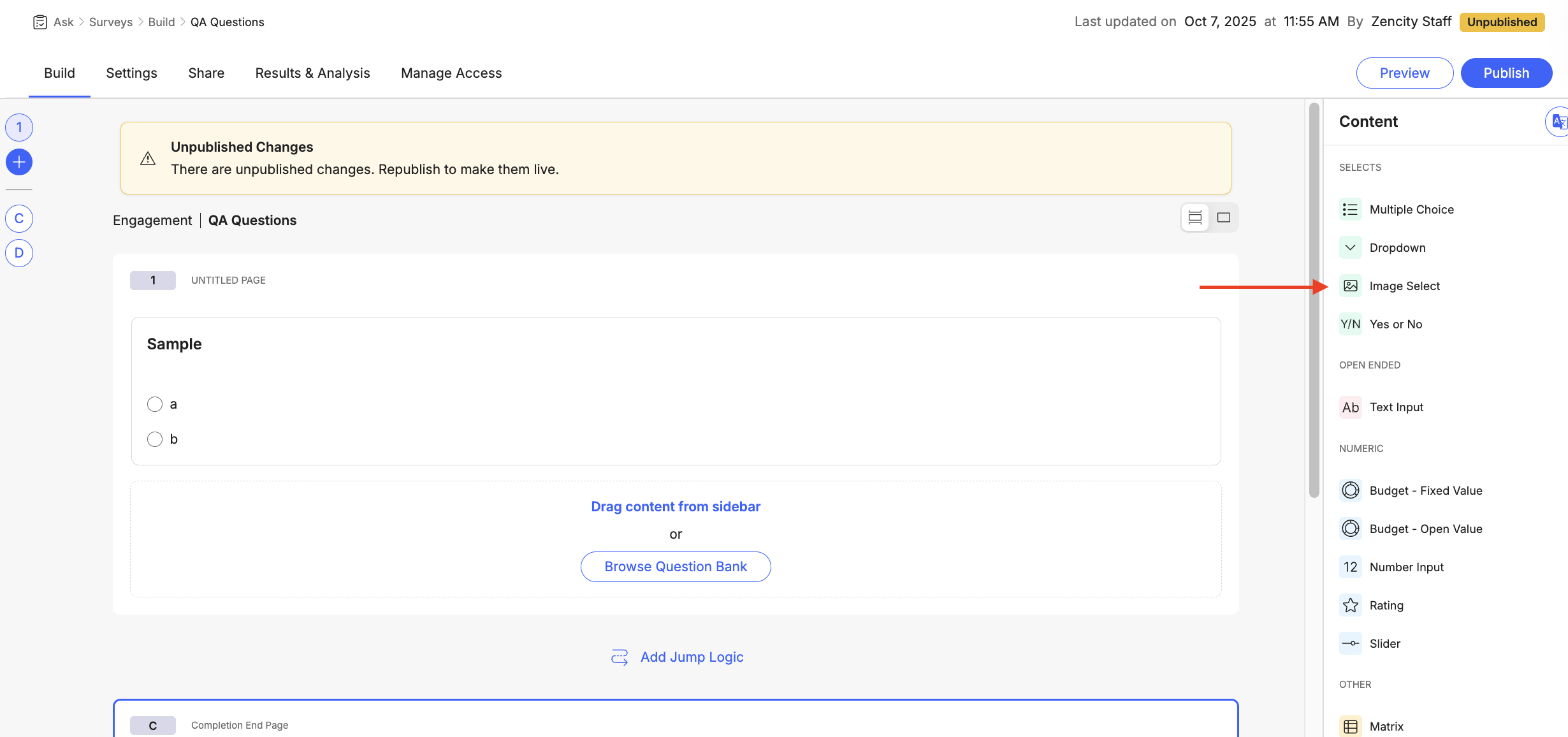The height and width of the screenshot is (737, 1568).
Task: Click Surveys in the breadcrumb
Action: (111, 22)
